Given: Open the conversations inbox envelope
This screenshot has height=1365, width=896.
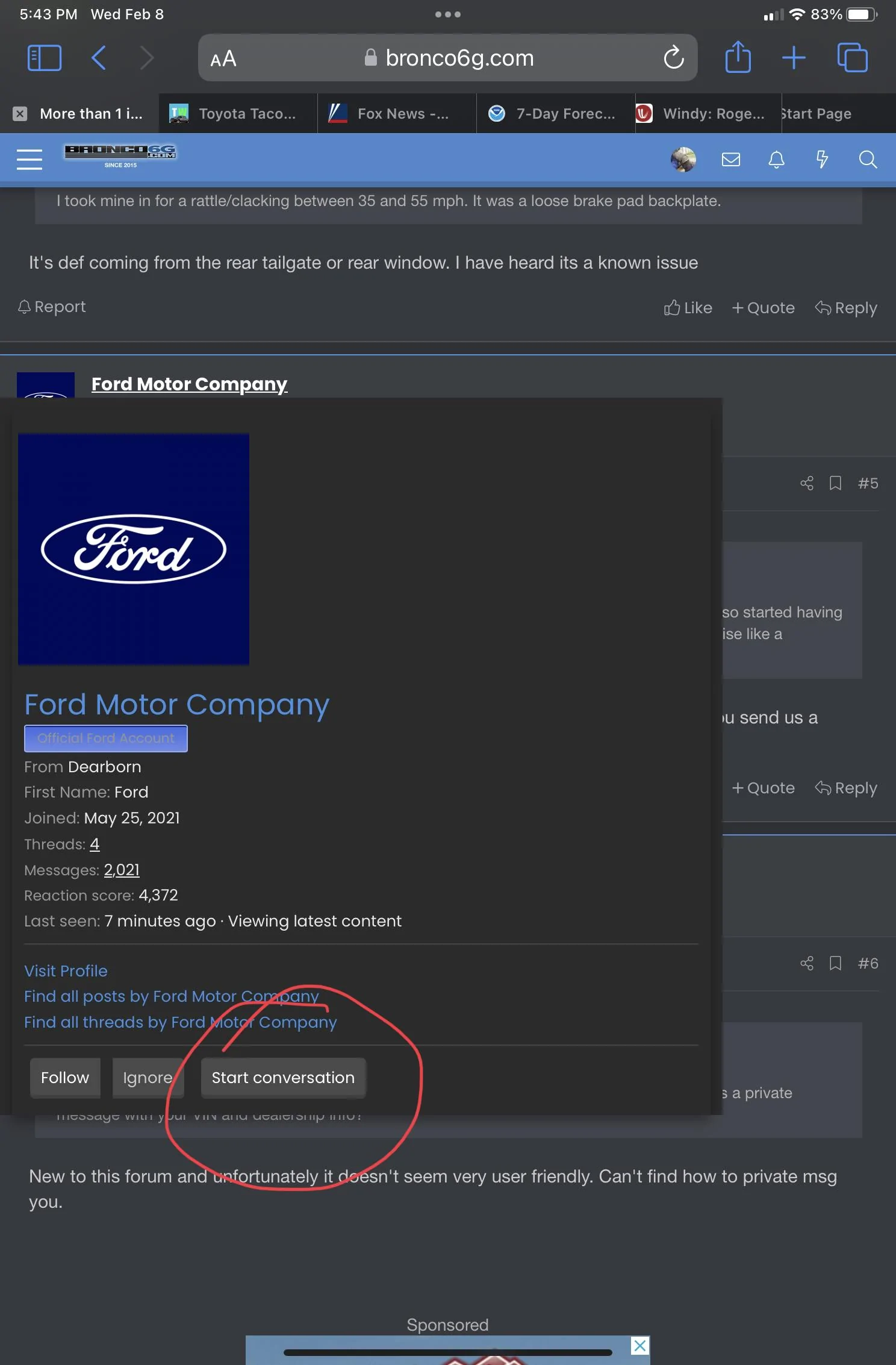Looking at the screenshot, I should [730, 159].
